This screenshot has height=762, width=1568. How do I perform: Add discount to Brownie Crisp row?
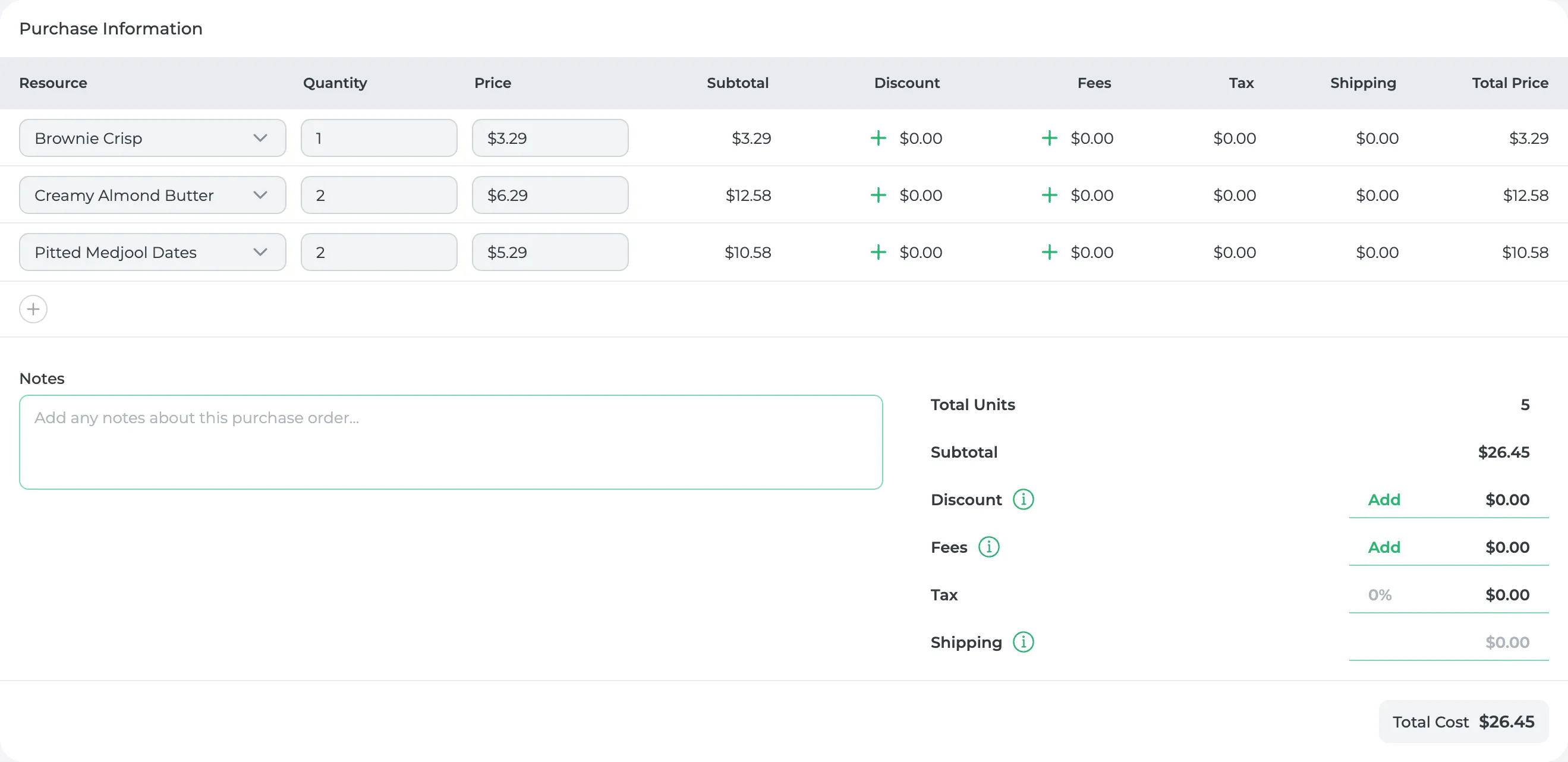point(878,138)
